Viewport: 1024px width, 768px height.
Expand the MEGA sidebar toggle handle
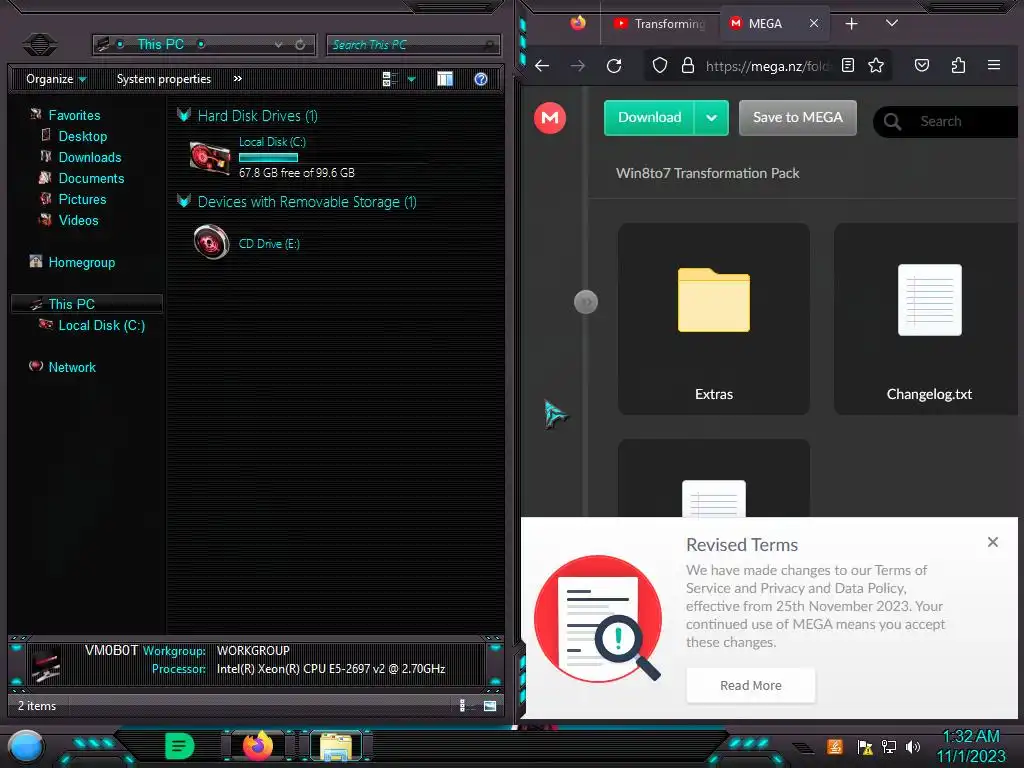point(586,302)
